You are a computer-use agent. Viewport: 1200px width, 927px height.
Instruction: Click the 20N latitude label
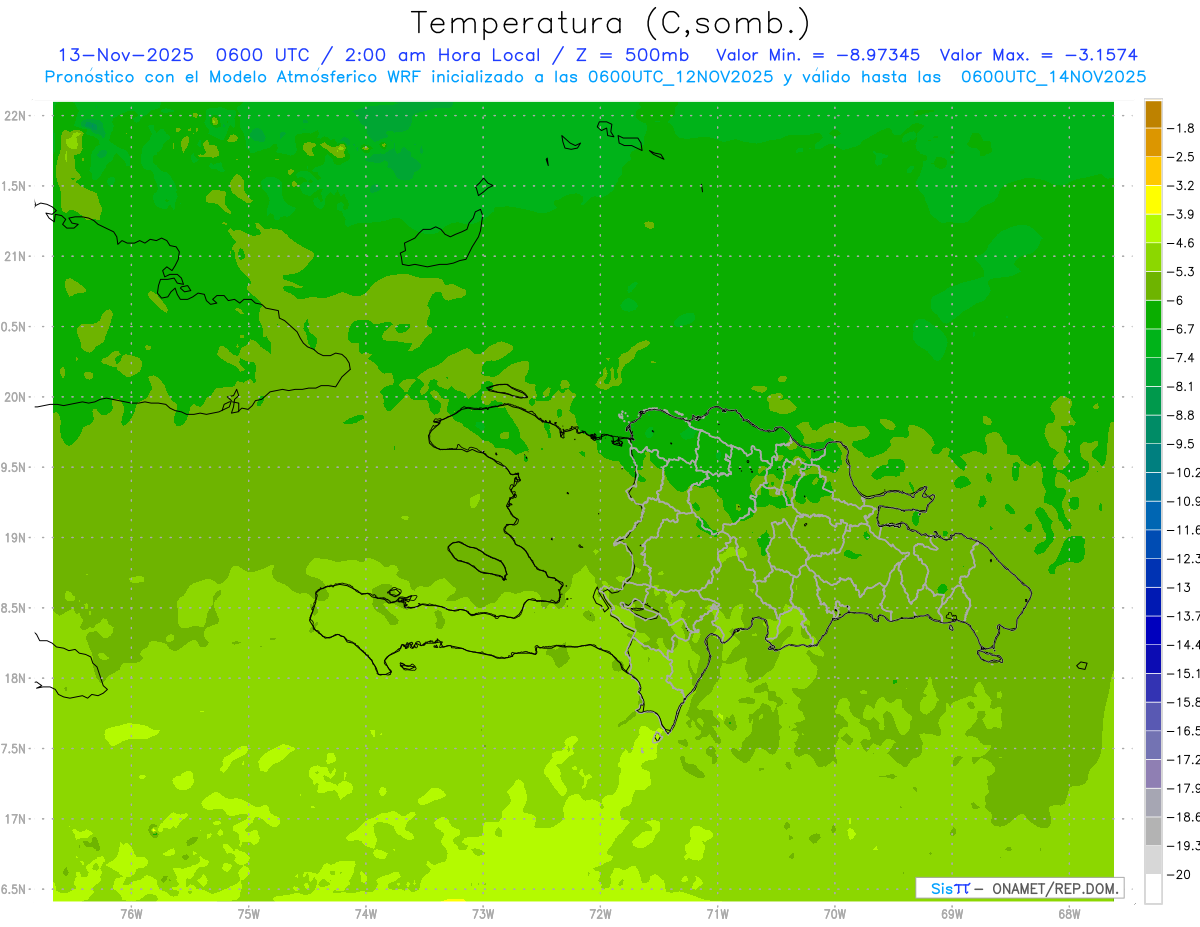click(14, 397)
